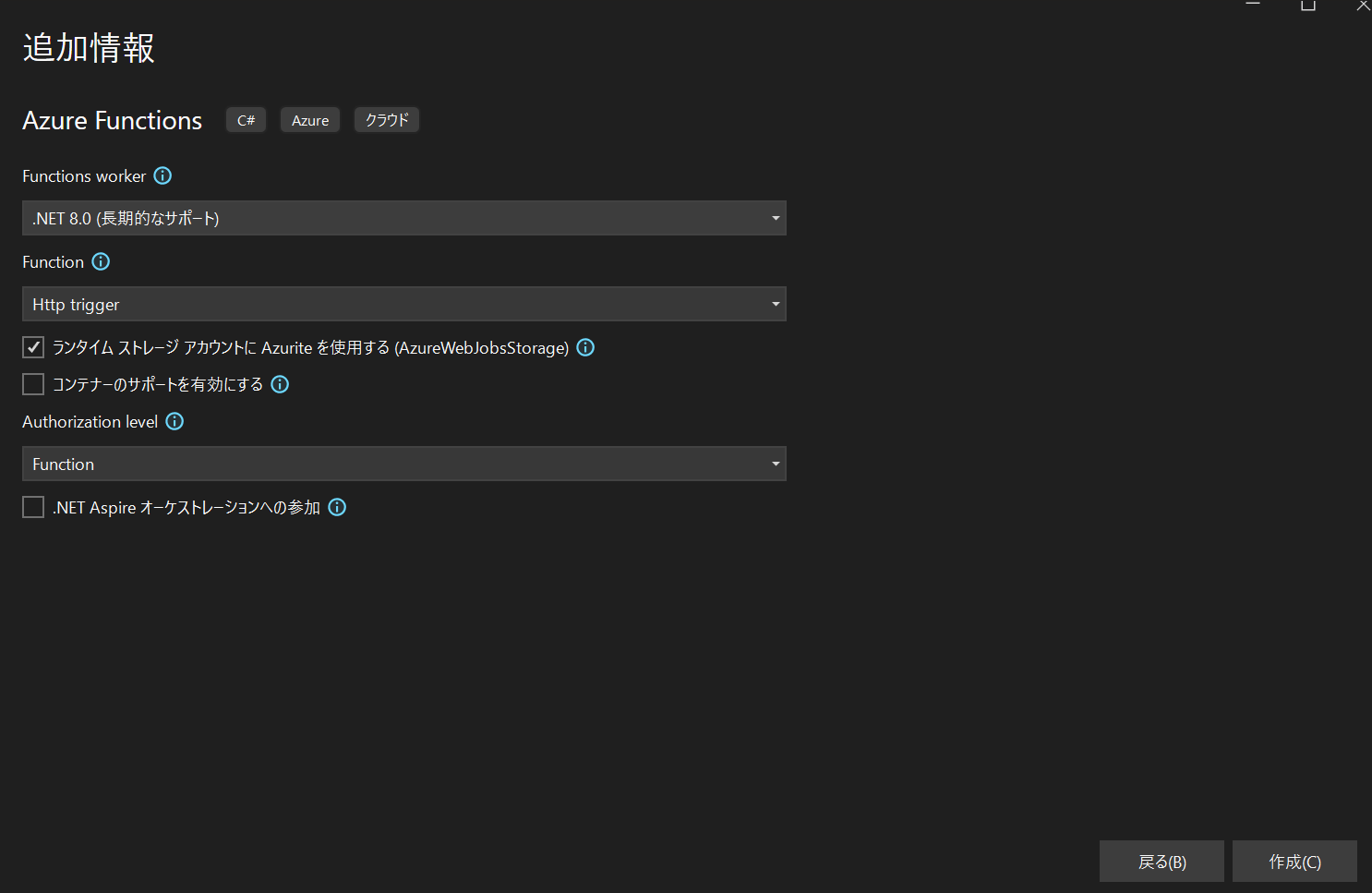Viewport: 1372px width, 893px height.
Task: Open the Functions worker .NET 8.0 dropdown
Action: coord(403,218)
